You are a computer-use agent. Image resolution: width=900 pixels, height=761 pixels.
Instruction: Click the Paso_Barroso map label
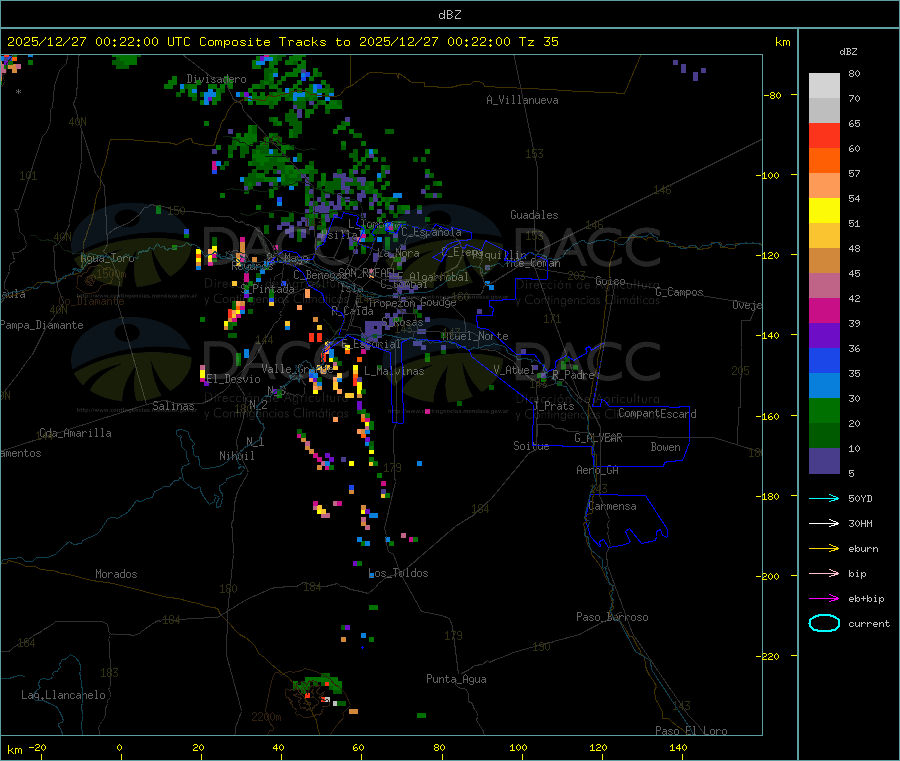[612, 617]
